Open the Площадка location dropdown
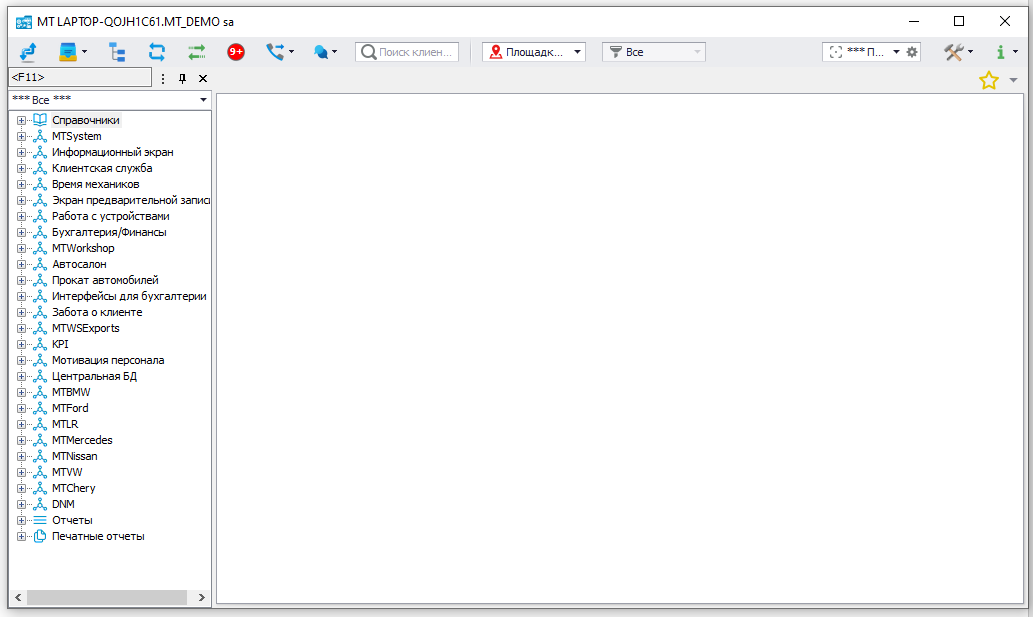 [x=533, y=52]
